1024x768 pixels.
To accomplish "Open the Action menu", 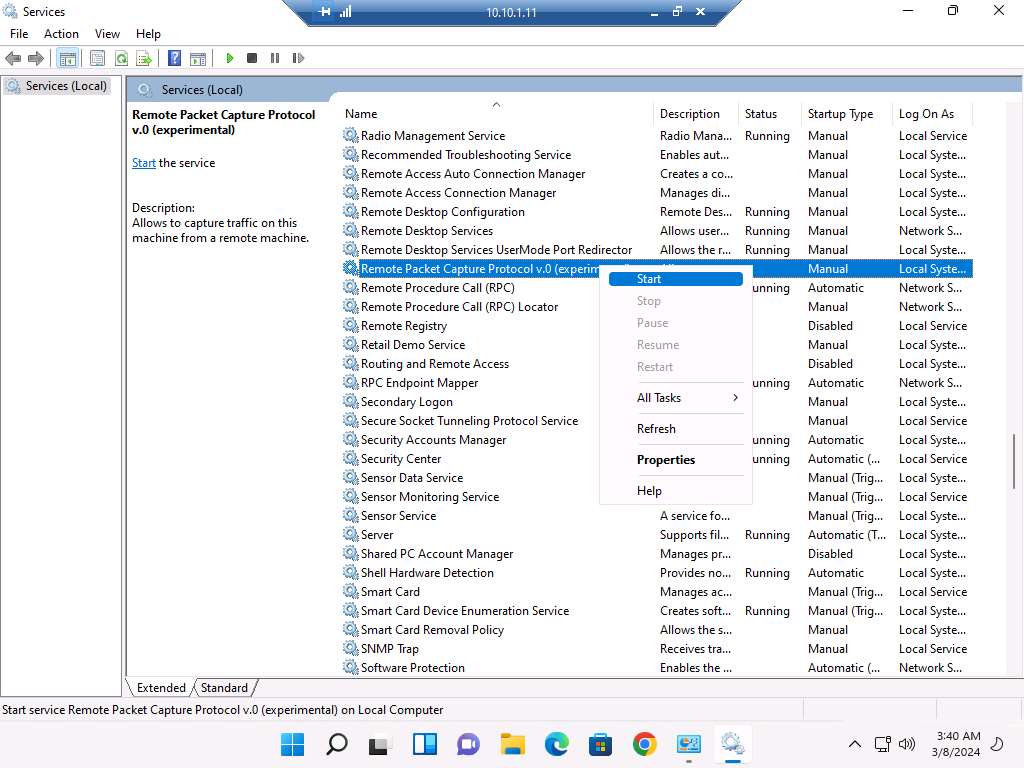I will tap(61, 34).
